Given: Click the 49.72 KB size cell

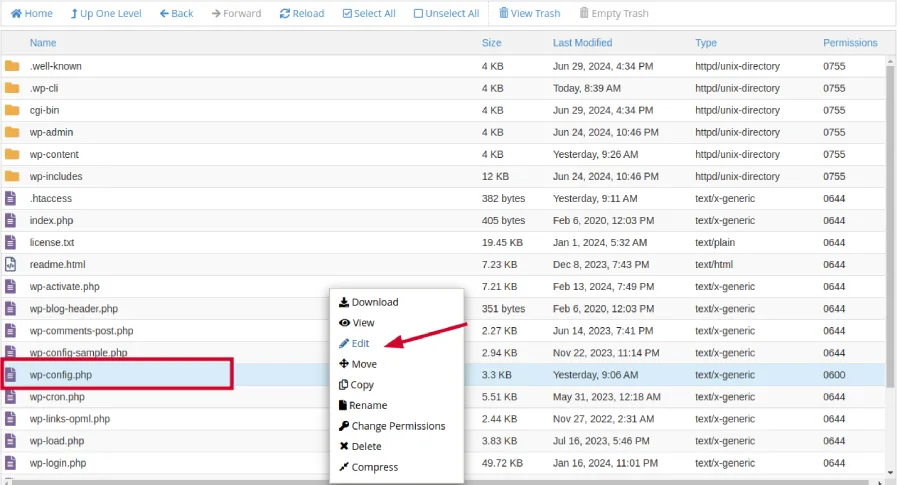Looking at the screenshot, I should click(502, 463).
